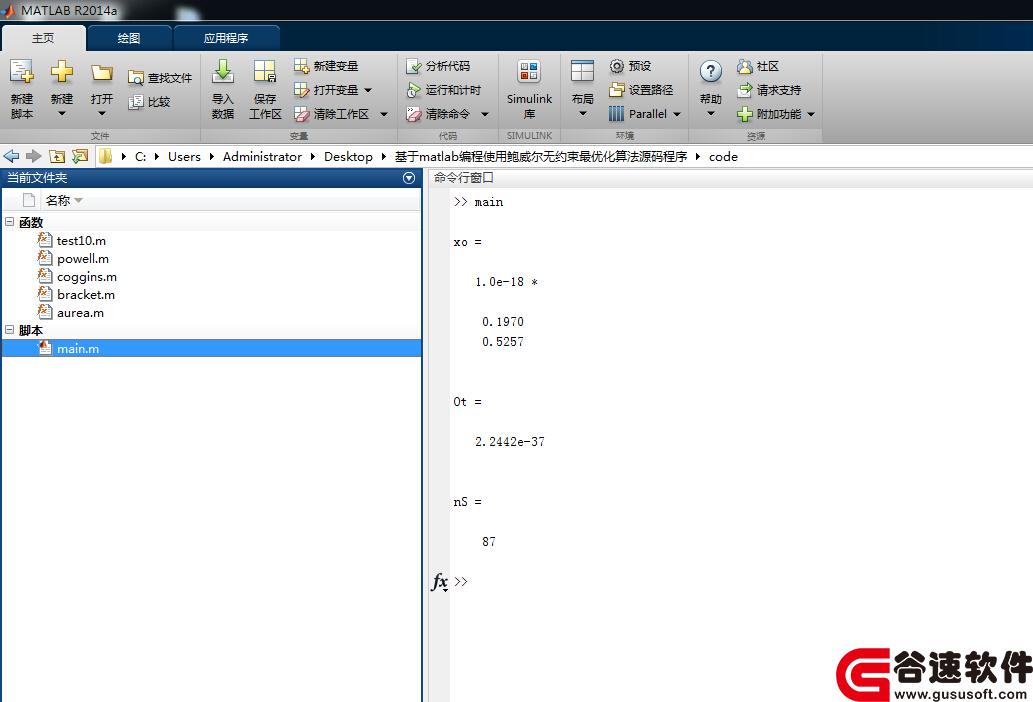This screenshot has height=702, width=1033.
Task: Open dropdown arrow under Help (帮助)
Action: pyautogui.click(x=711, y=114)
